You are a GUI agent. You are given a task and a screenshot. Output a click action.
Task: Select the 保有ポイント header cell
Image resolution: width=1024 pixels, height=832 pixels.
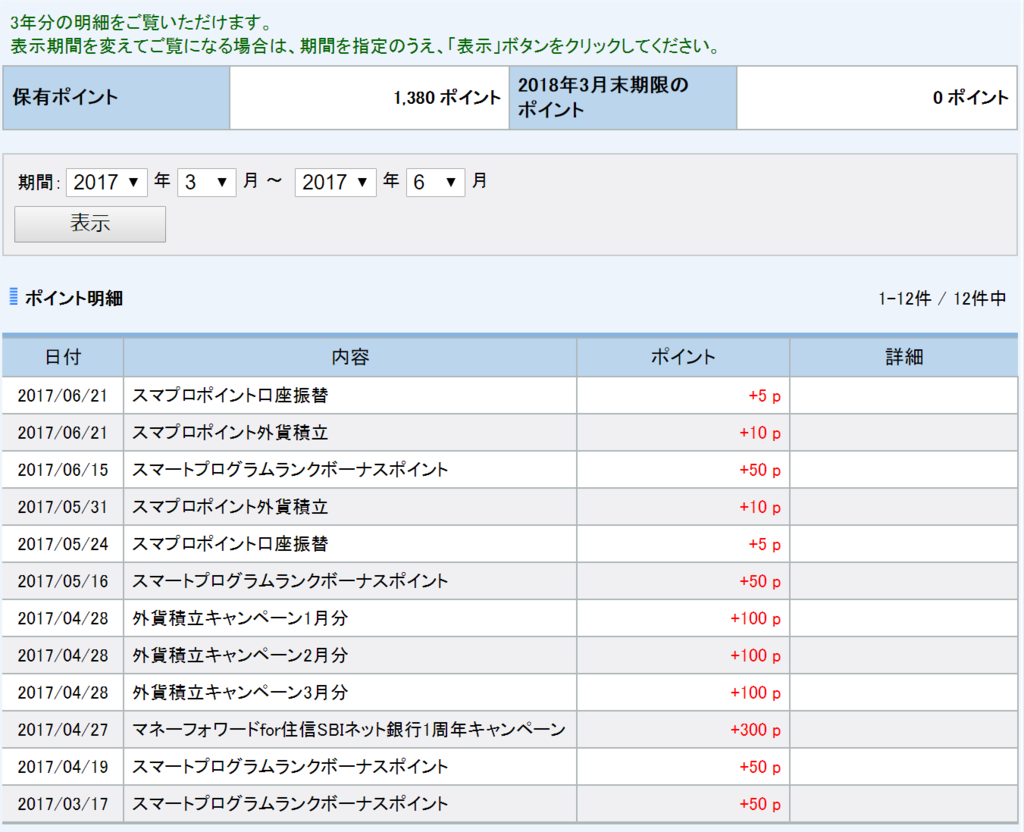coord(115,97)
